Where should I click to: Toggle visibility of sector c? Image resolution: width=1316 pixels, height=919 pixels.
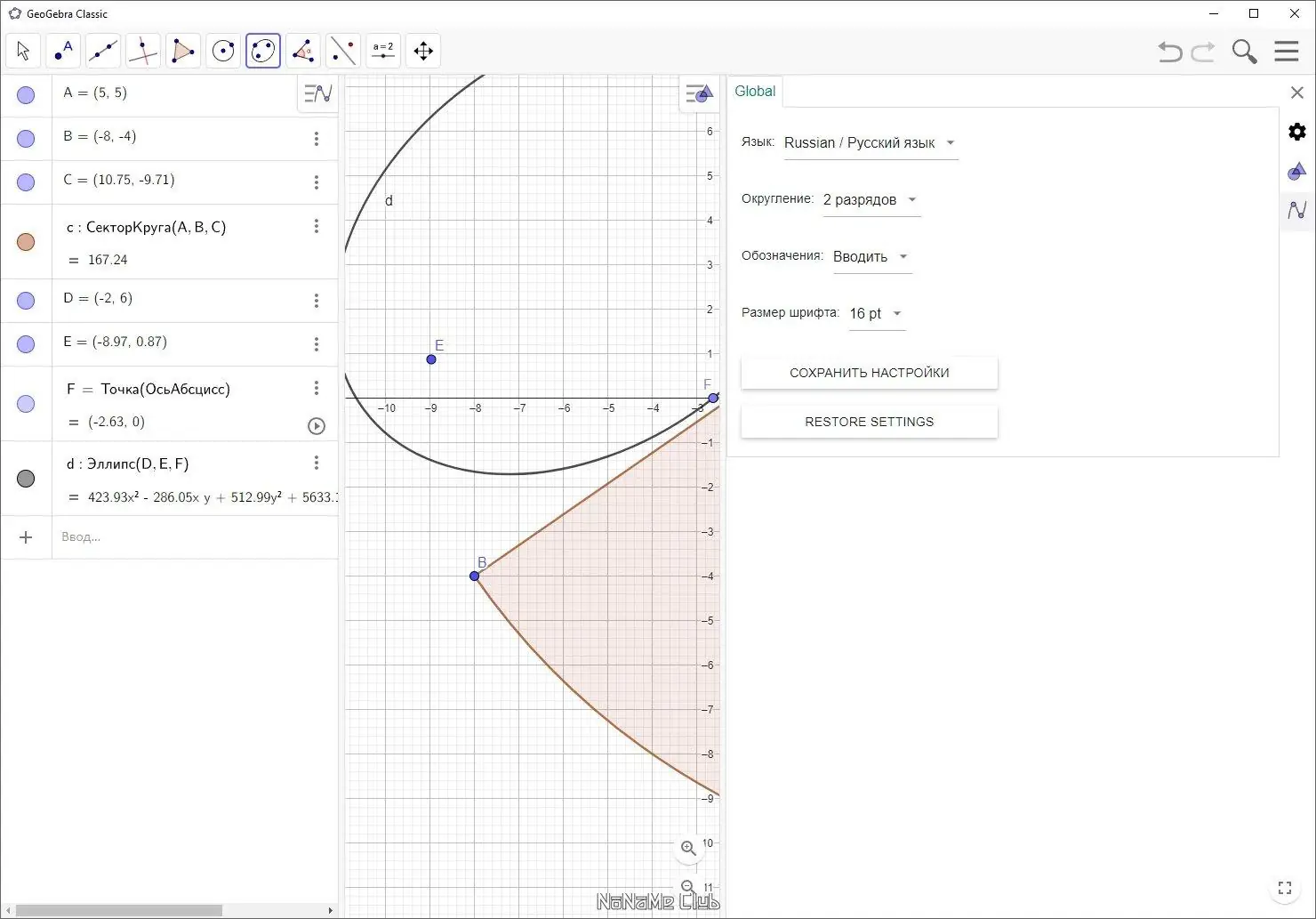[26, 242]
